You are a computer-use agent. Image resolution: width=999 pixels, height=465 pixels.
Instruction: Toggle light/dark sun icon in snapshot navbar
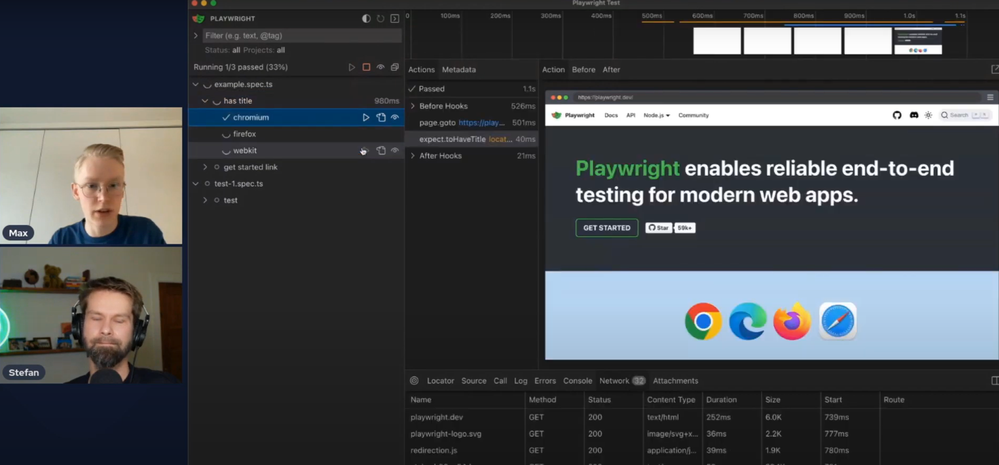click(928, 115)
